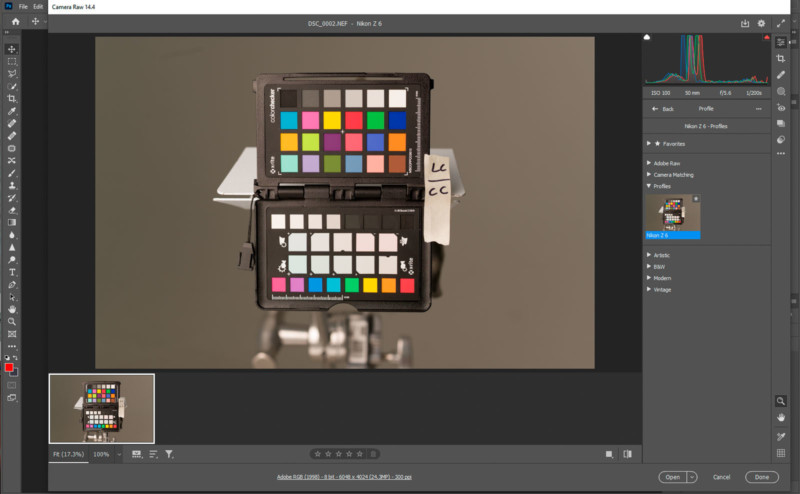
Task: Toggle Camera Raw full screen mode
Action: pyautogui.click(x=781, y=23)
